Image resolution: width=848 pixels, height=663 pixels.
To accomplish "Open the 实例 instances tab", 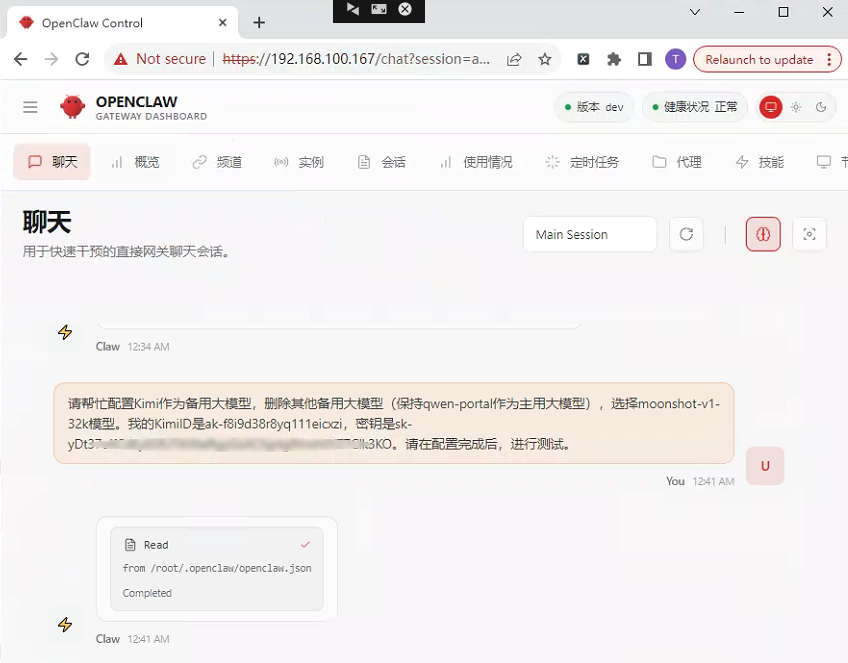I will pos(299,162).
